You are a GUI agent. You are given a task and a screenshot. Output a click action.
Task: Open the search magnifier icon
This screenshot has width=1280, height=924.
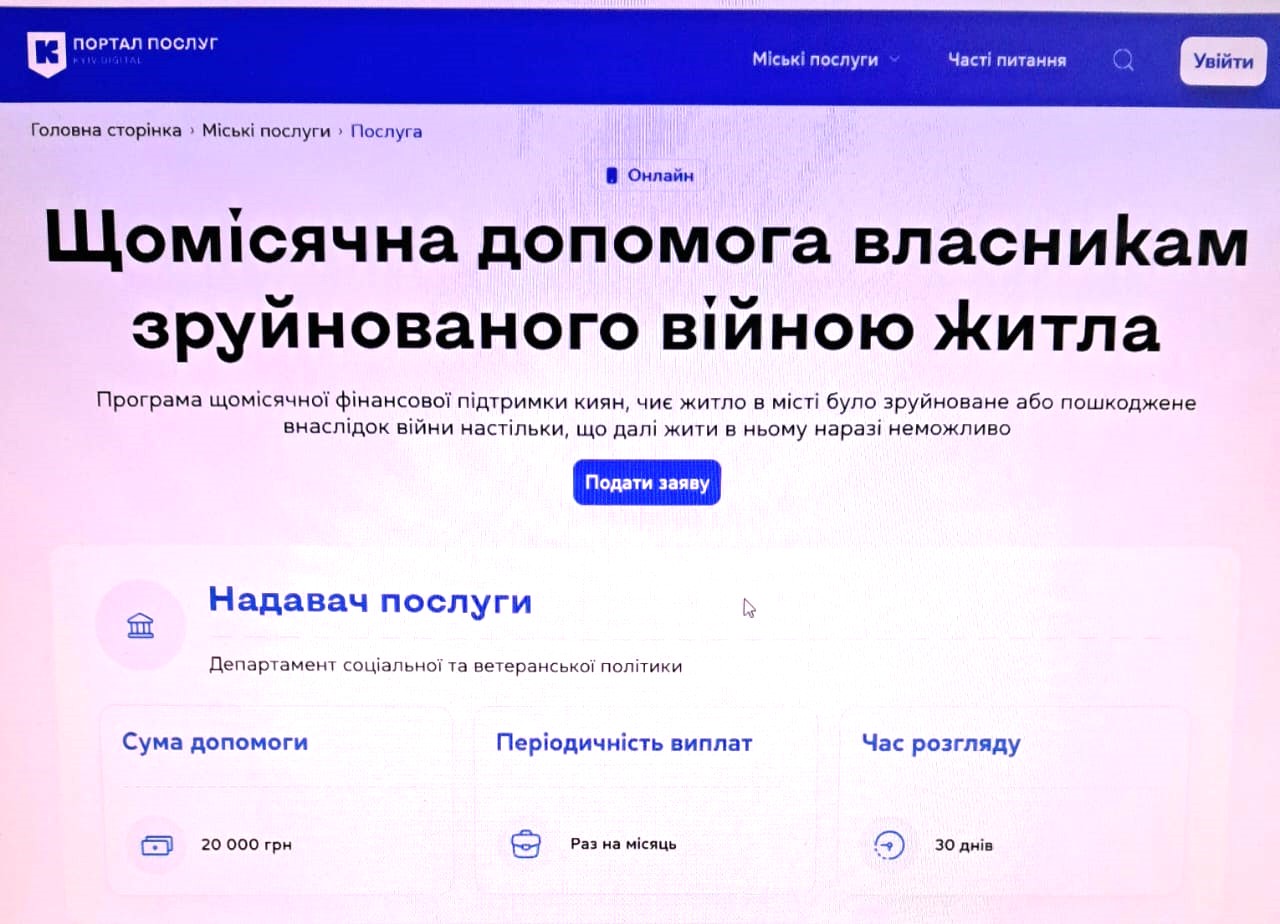(1123, 61)
